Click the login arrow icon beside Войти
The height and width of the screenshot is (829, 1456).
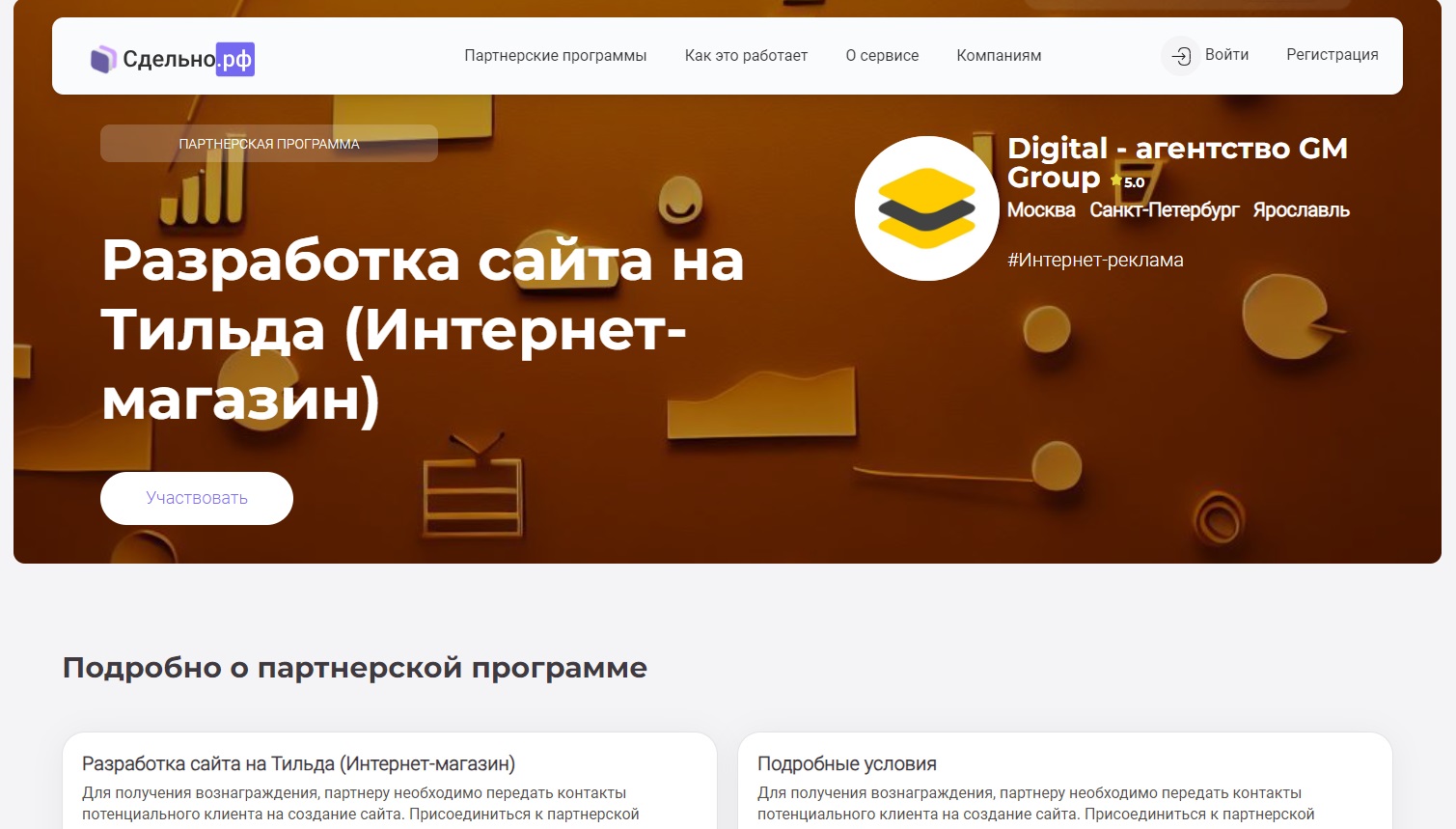(x=1180, y=56)
